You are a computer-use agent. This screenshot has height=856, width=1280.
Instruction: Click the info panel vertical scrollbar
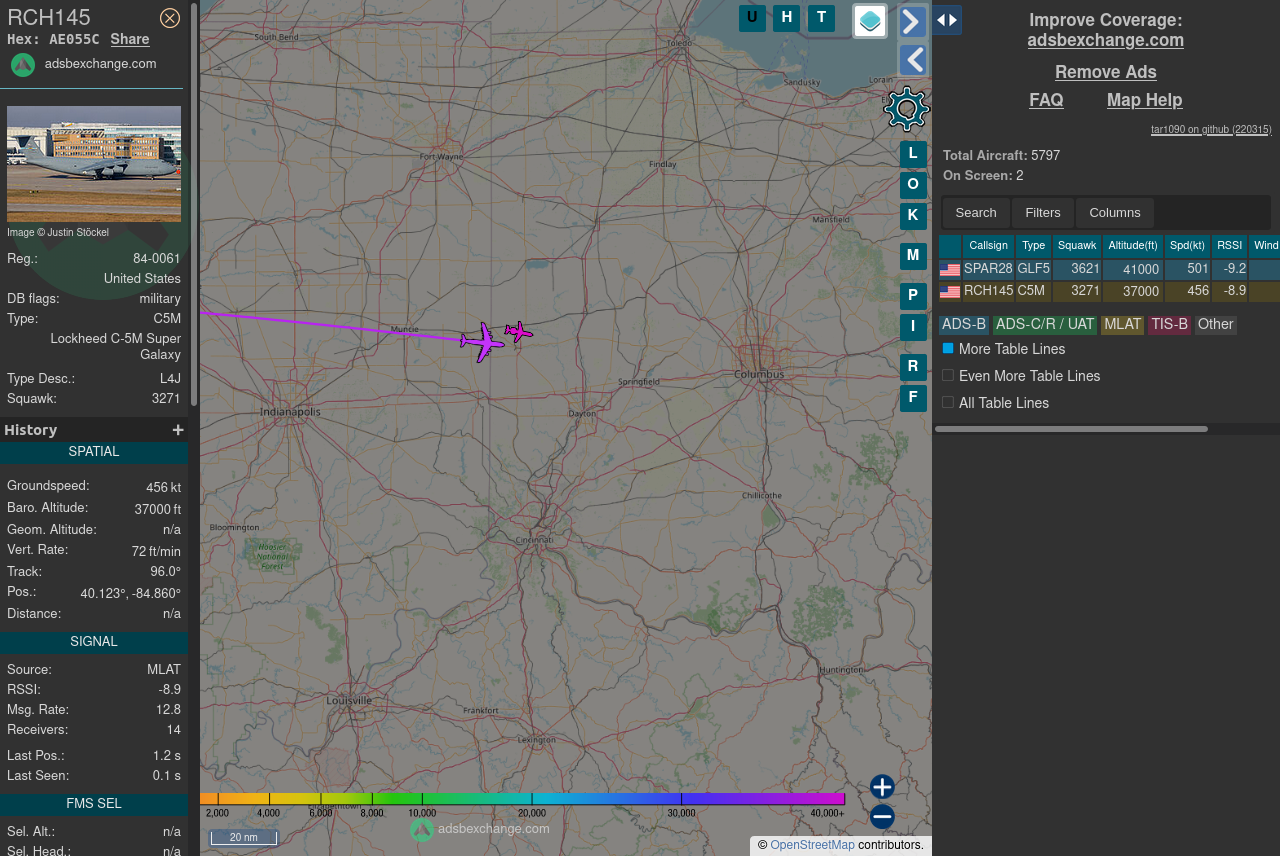pos(194,205)
